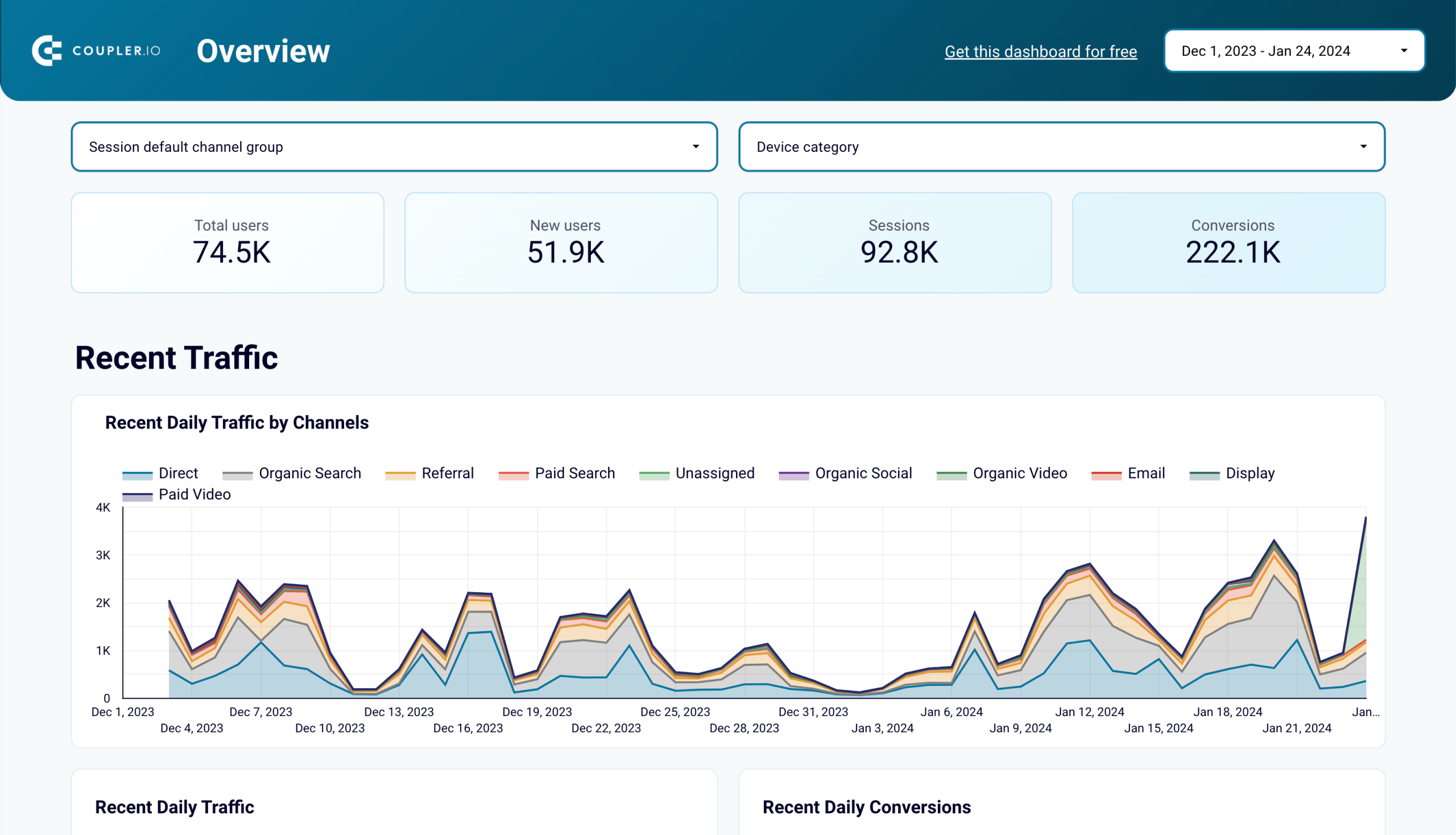Click Get this dashboard for free link
The height and width of the screenshot is (835, 1456).
tap(1041, 50)
